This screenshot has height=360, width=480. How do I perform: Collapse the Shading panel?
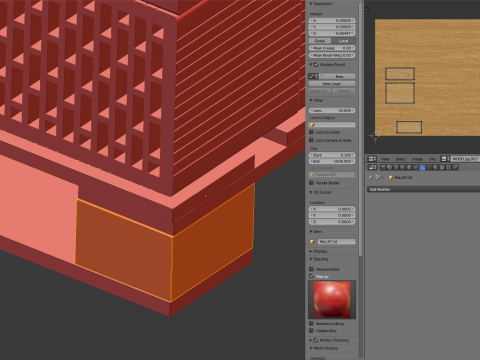(x=311, y=259)
